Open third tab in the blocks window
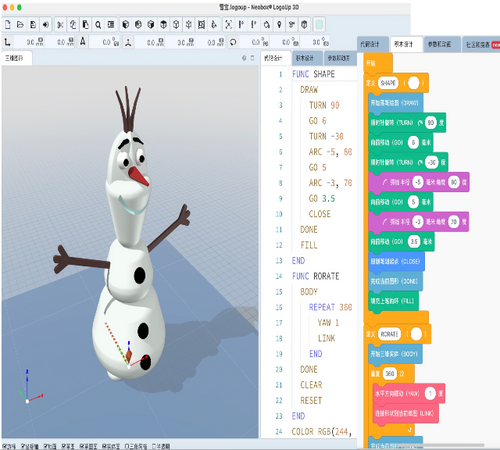 click(442, 44)
